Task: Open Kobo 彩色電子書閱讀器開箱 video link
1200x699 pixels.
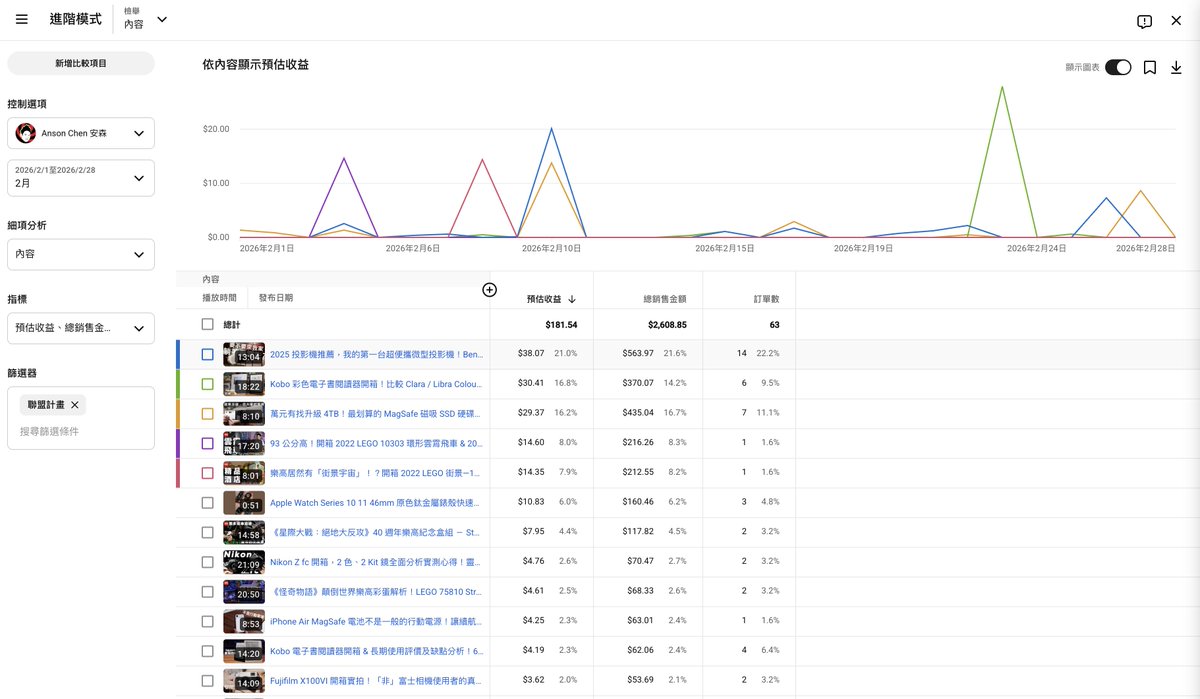Action: 376,384
